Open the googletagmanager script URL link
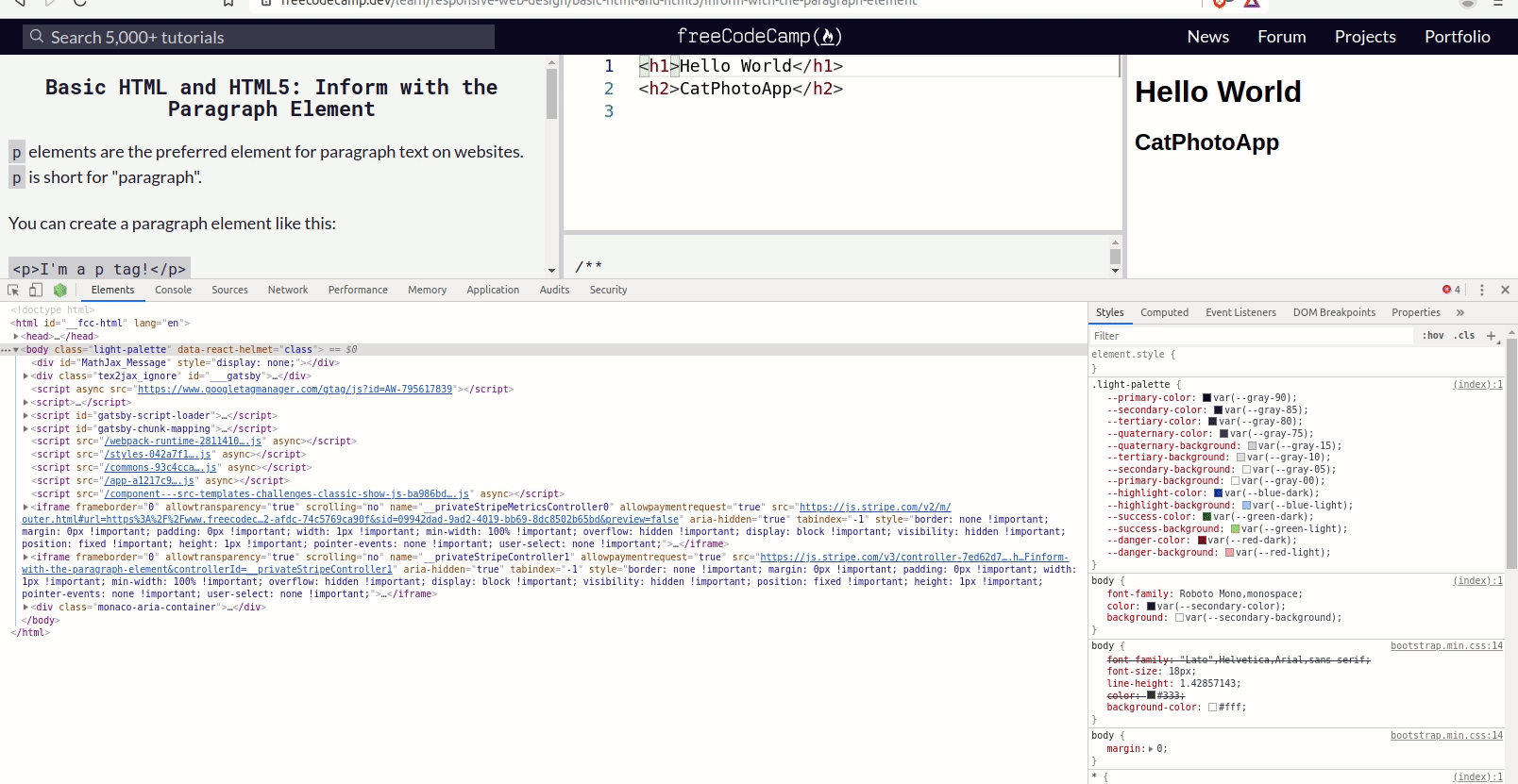Image resolution: width=1518 pixels, height=784 pixels. click(x=295, y=389)
